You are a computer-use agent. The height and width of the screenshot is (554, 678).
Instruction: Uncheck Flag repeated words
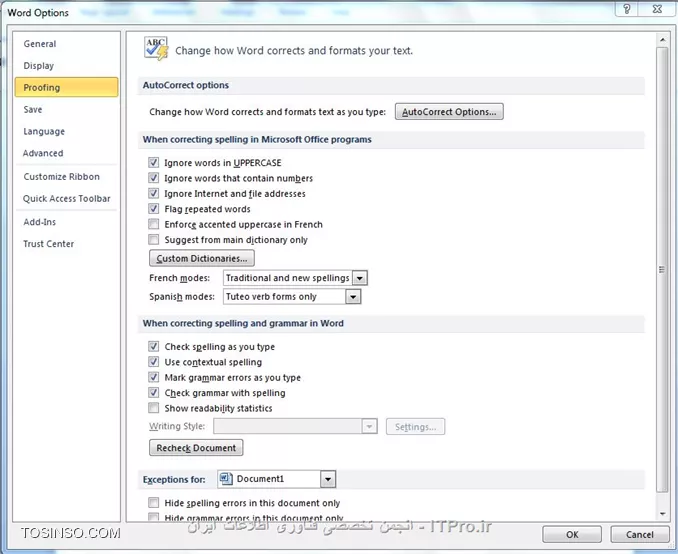pyautogui.click(x=154, y=209)
